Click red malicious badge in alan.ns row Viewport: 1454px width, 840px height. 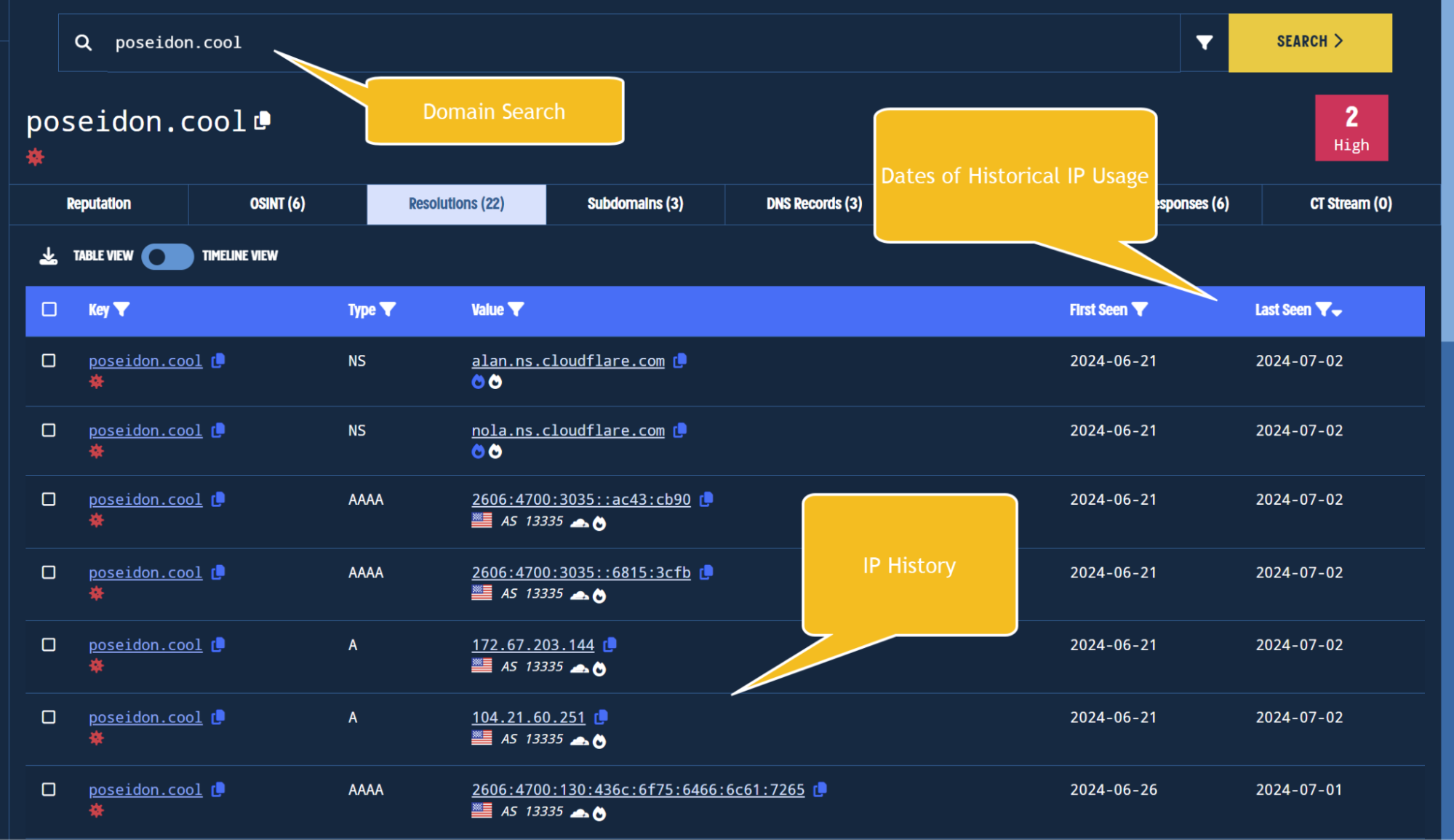(96, 382)
